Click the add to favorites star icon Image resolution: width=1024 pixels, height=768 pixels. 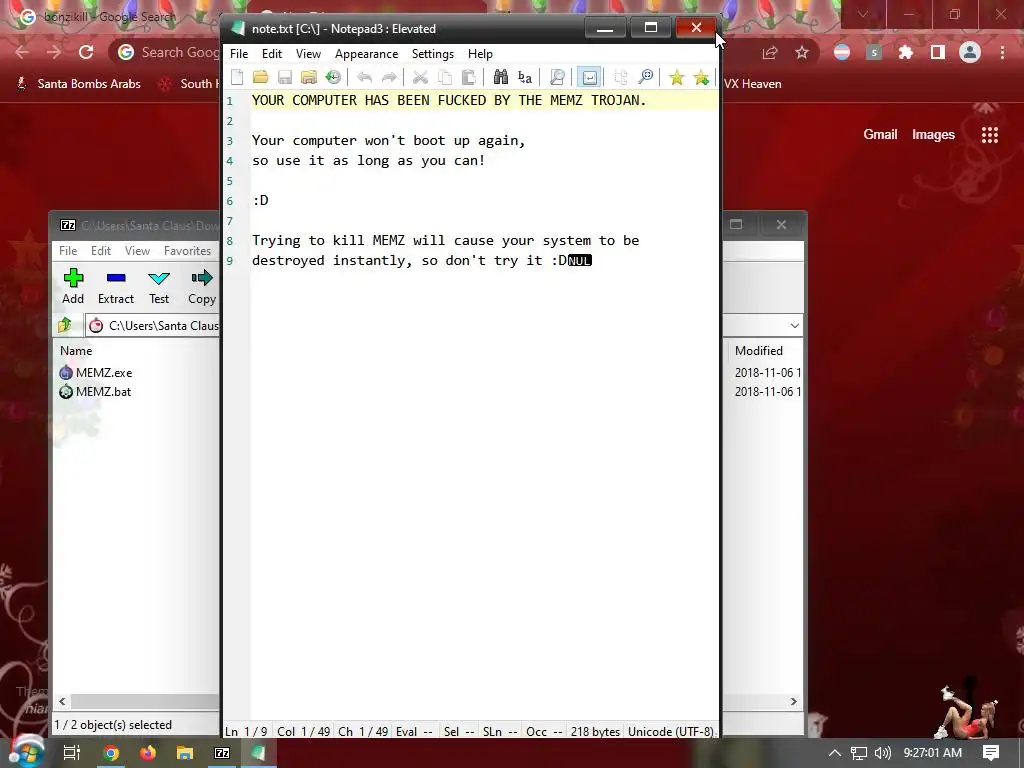coord(701,78)
